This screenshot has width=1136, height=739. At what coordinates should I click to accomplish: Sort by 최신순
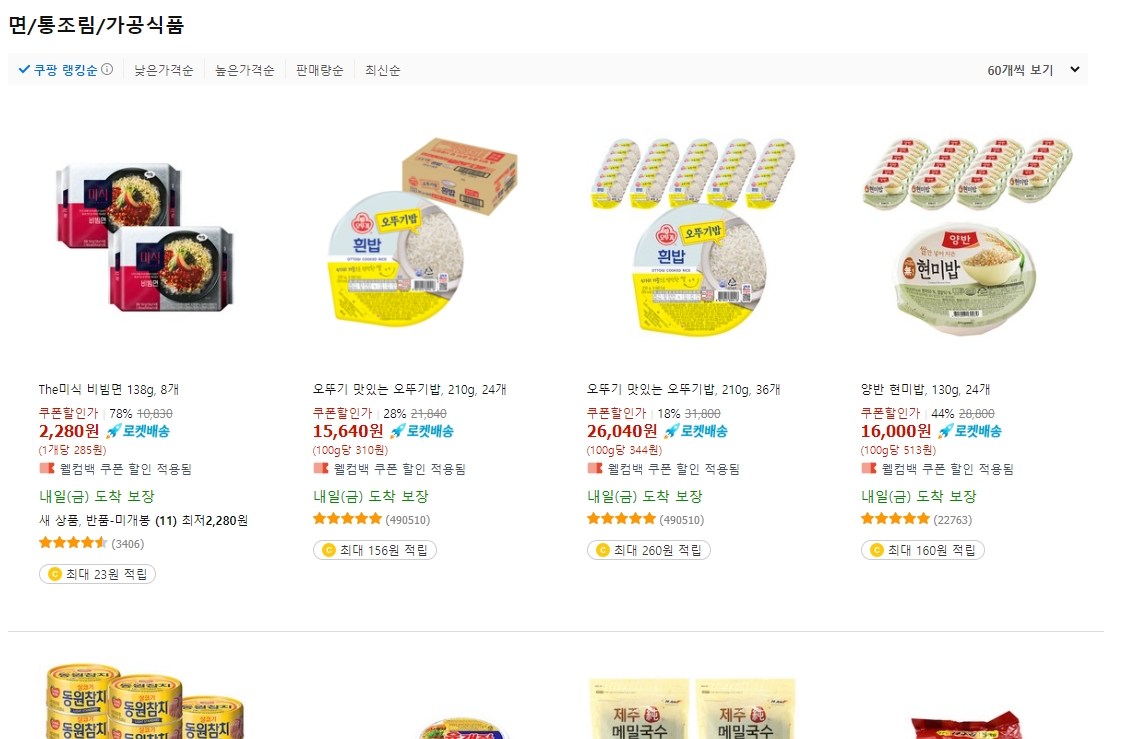tap(383, 70)
